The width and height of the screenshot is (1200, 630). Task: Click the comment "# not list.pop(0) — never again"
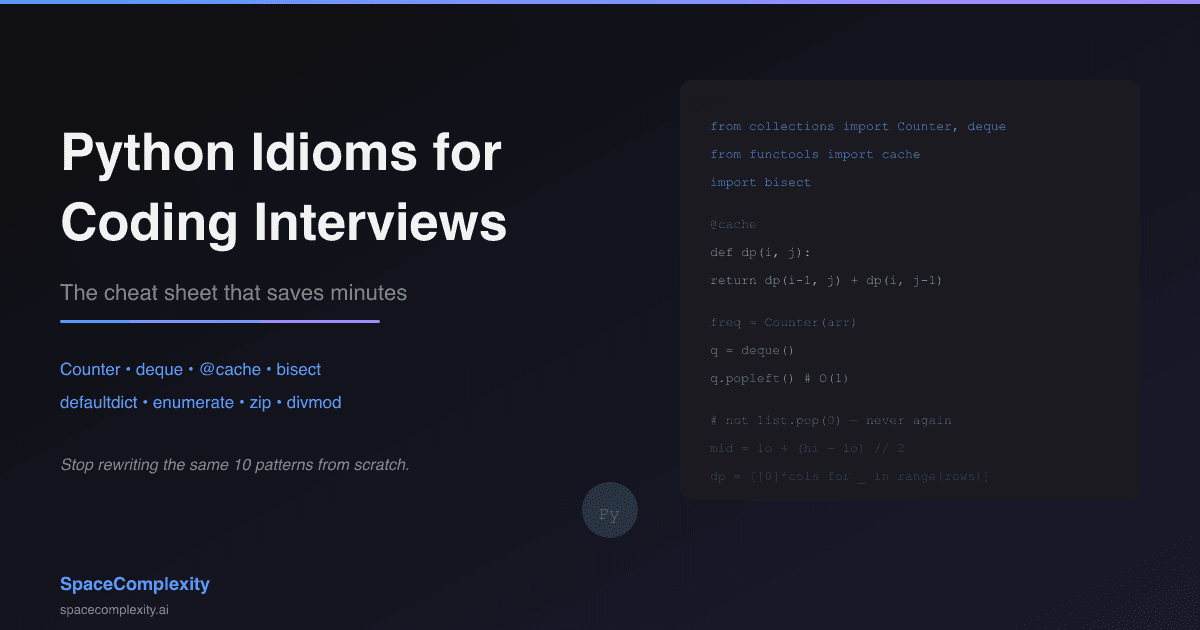coord(830,420)
